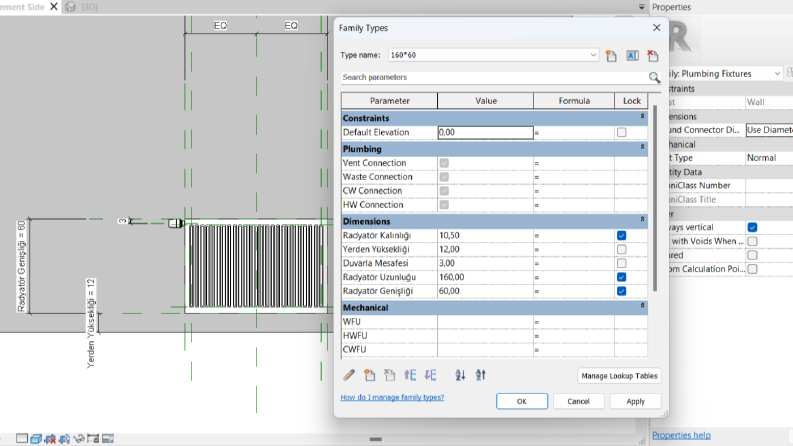Close the Family Types dialog
This screenshot has width=793, height=446.
point(656,28)
